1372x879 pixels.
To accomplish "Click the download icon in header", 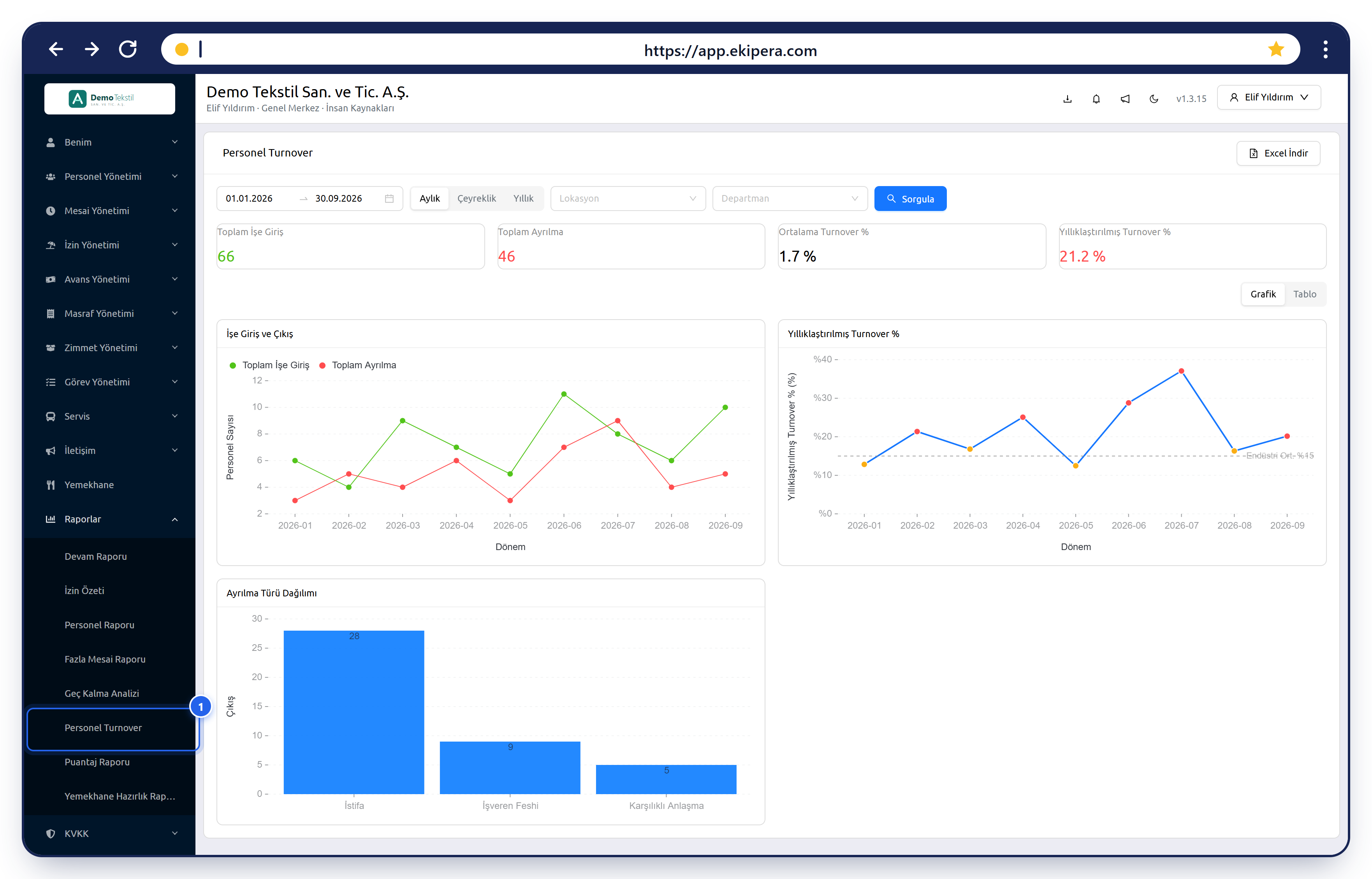I will click(x=1067, y=99).
